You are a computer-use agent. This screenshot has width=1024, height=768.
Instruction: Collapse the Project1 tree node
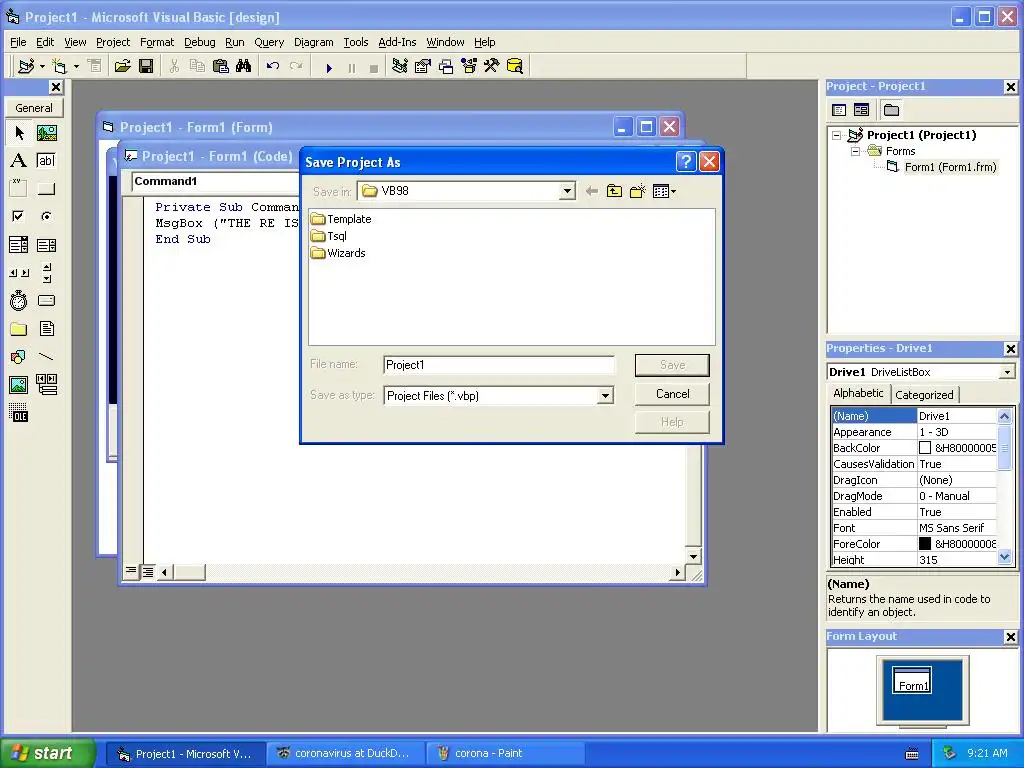pos(837,135)
